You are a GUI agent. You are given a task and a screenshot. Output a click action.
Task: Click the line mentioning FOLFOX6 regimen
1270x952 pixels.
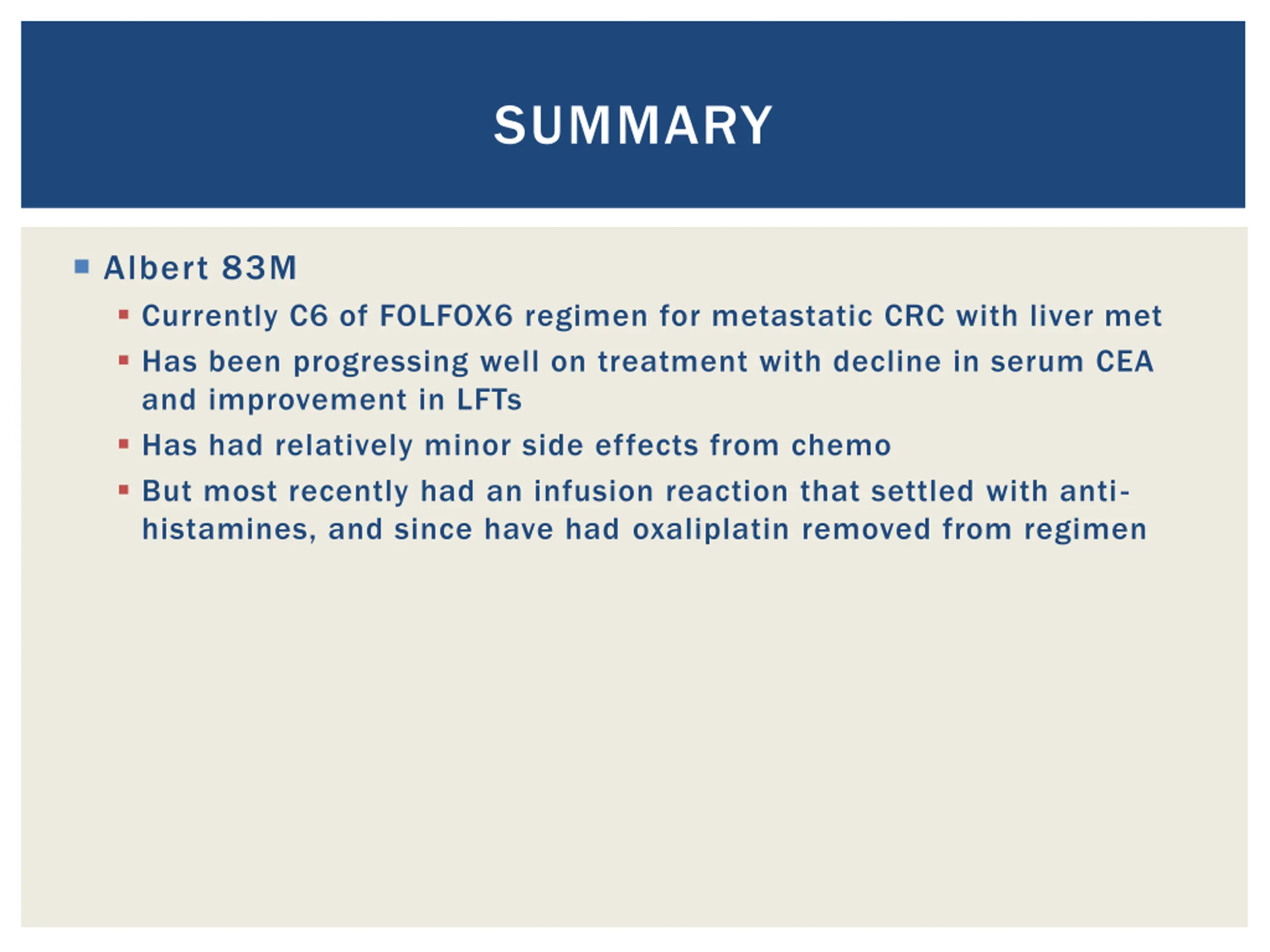652,316
